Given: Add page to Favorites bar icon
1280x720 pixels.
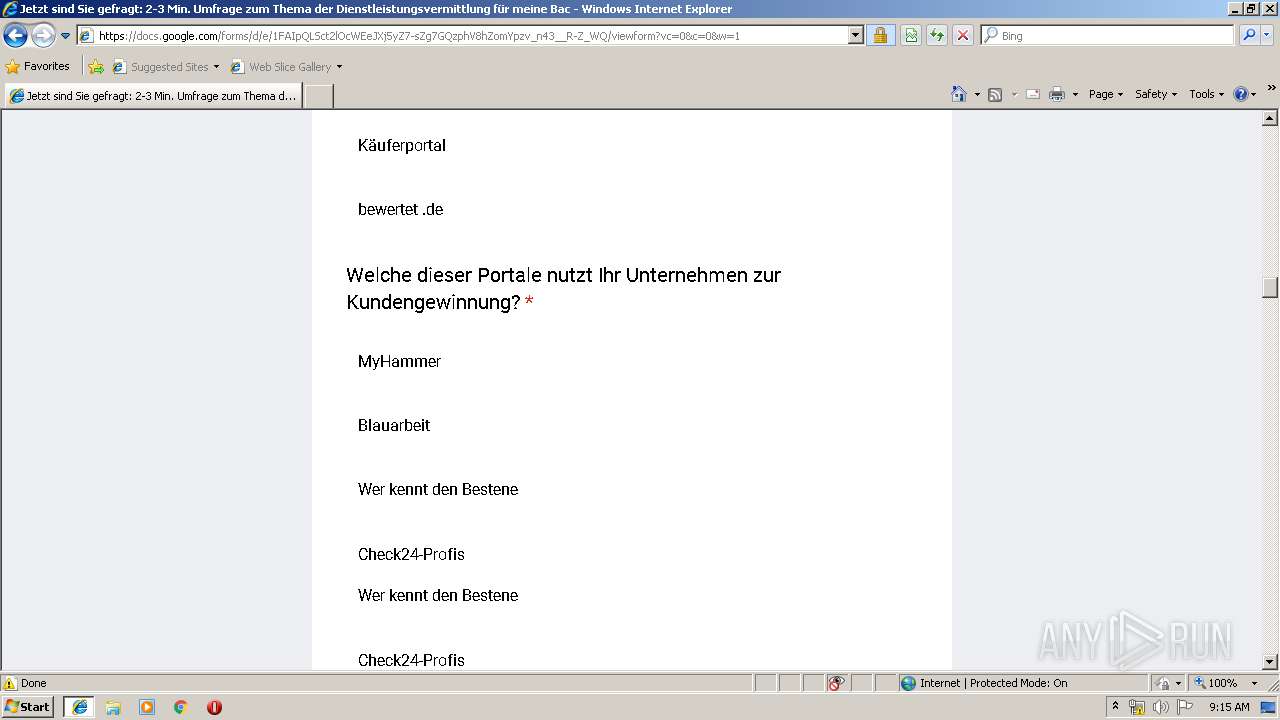Looking at the screenshot, I should (x=96, y=67).
